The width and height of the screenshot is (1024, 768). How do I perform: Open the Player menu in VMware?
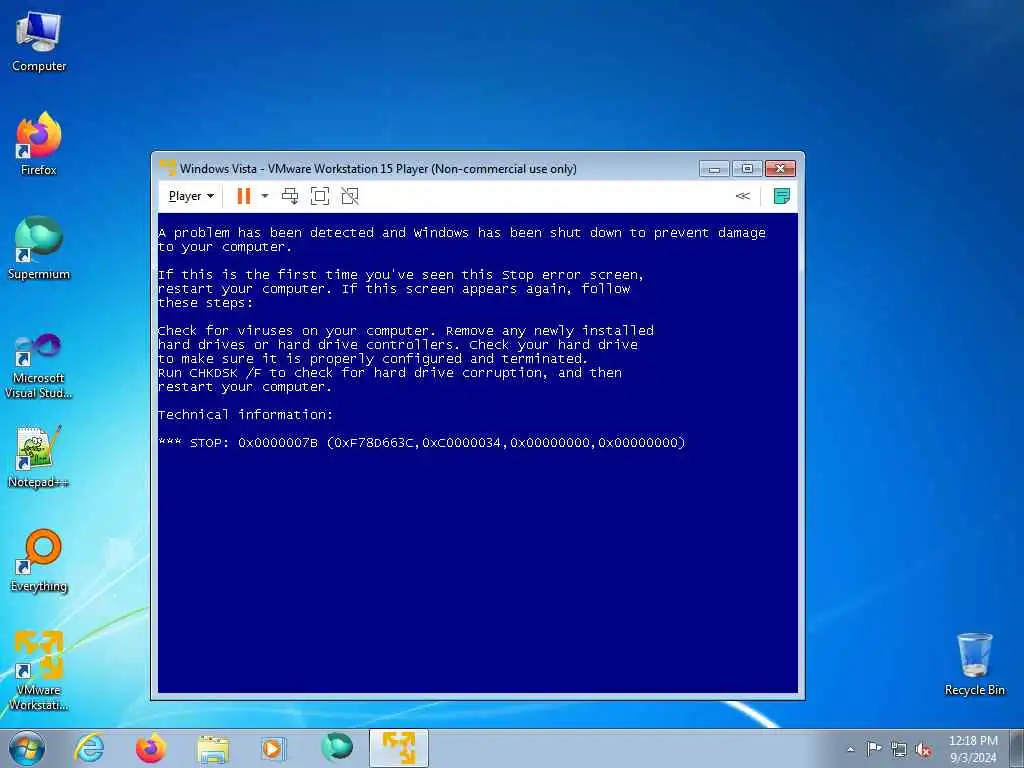(191, 196)
